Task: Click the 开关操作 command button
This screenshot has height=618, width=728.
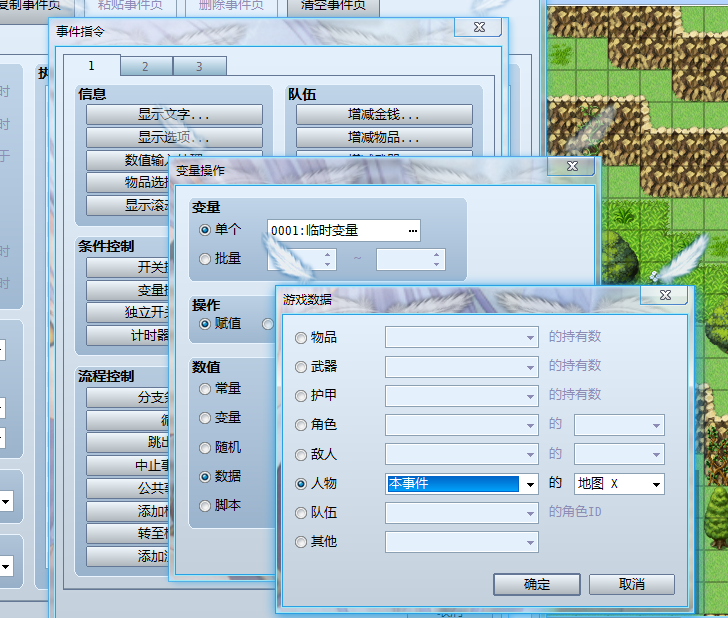Action: 128,267
